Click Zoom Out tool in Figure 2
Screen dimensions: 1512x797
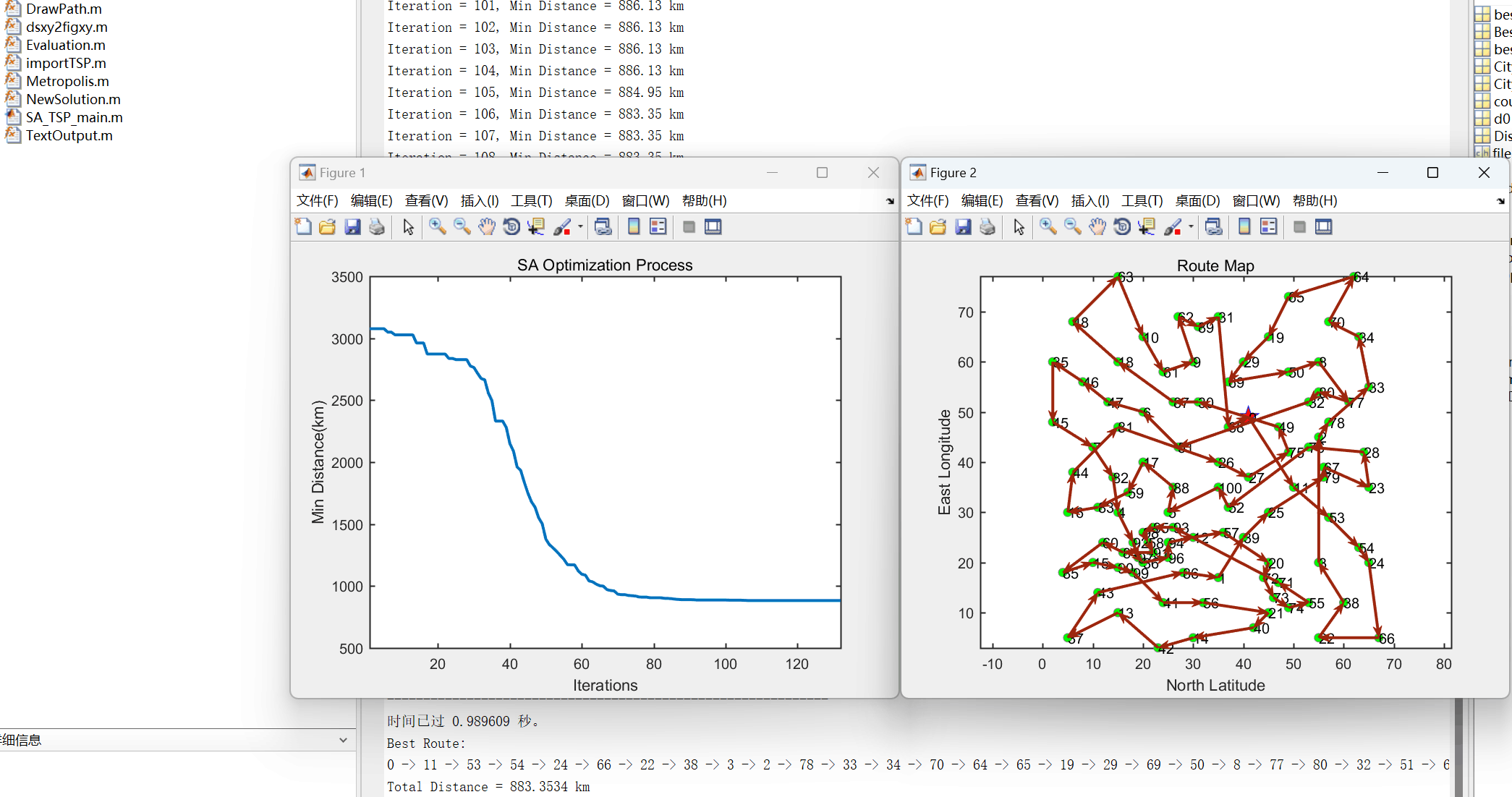(1073, 227)
